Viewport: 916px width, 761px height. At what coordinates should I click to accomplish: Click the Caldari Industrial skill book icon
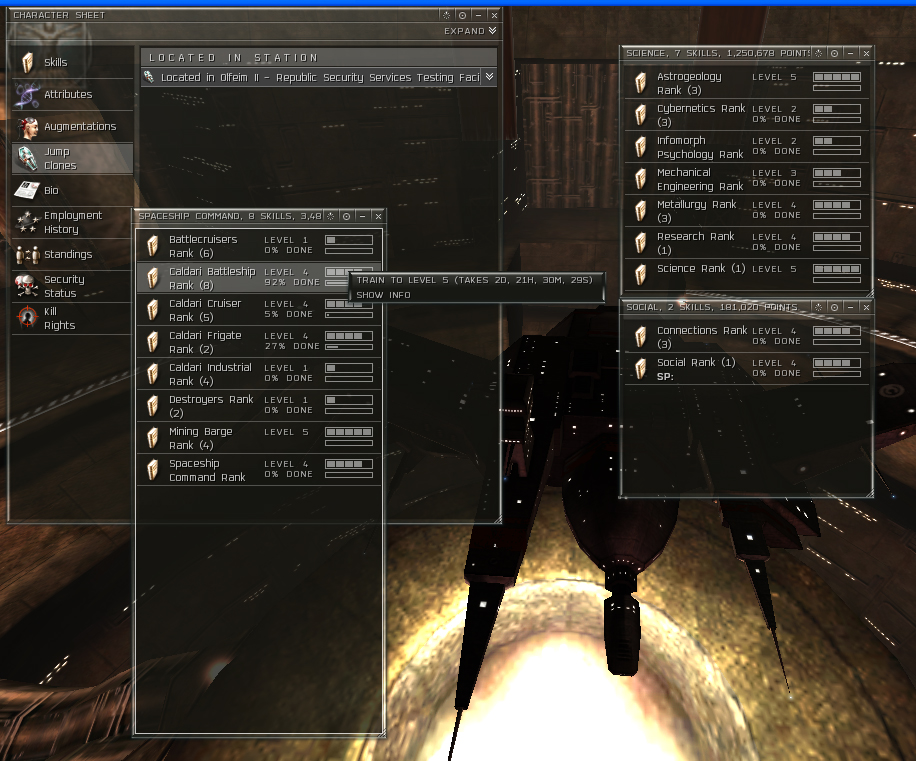(x=153, y=374)
